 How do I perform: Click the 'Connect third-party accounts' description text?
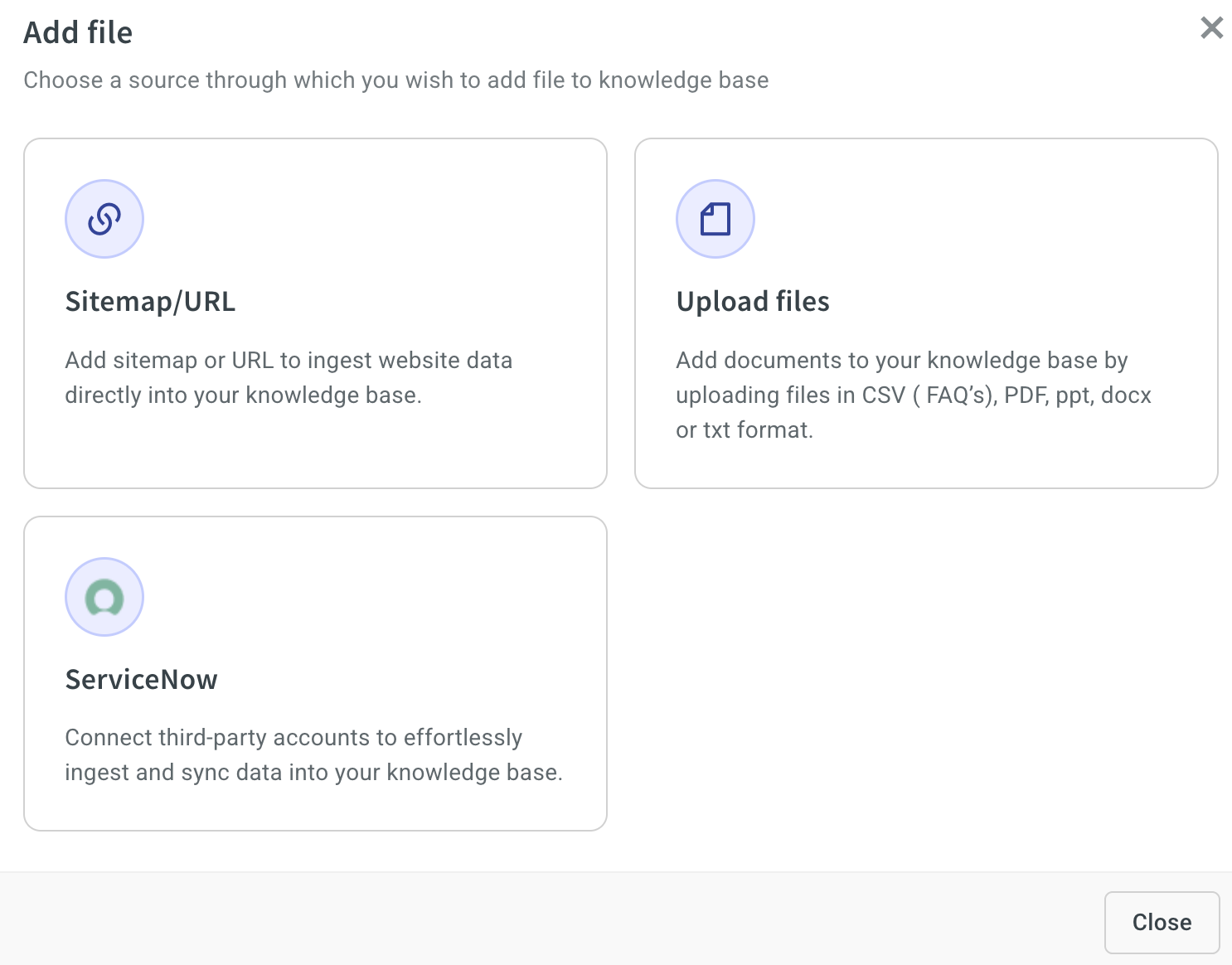[293, 738]
